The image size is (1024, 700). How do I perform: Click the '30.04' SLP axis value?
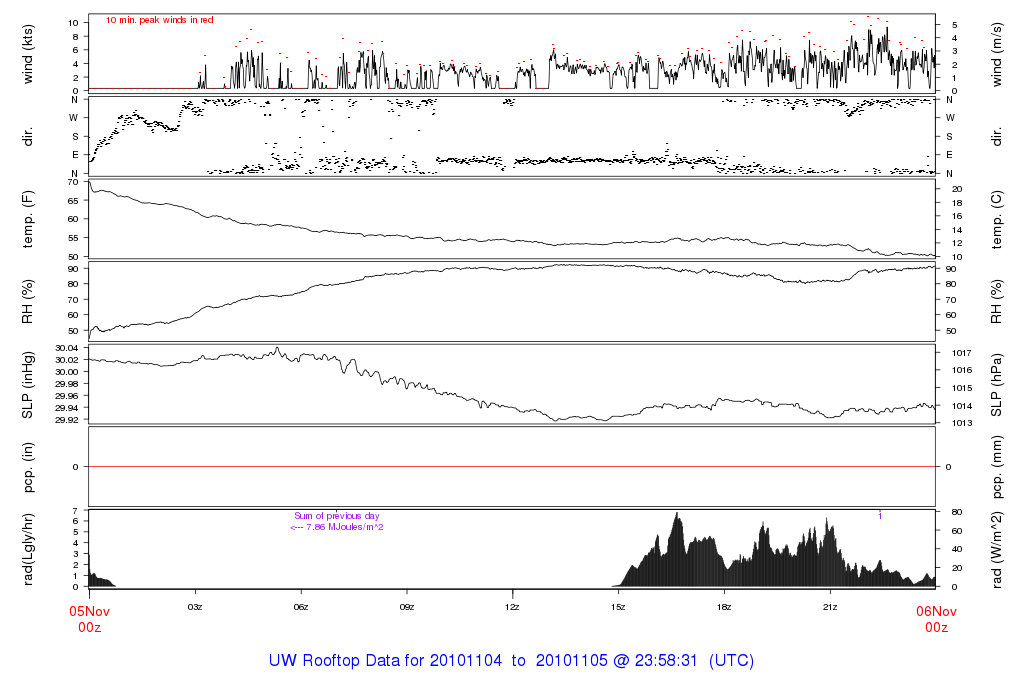point(67,348)
